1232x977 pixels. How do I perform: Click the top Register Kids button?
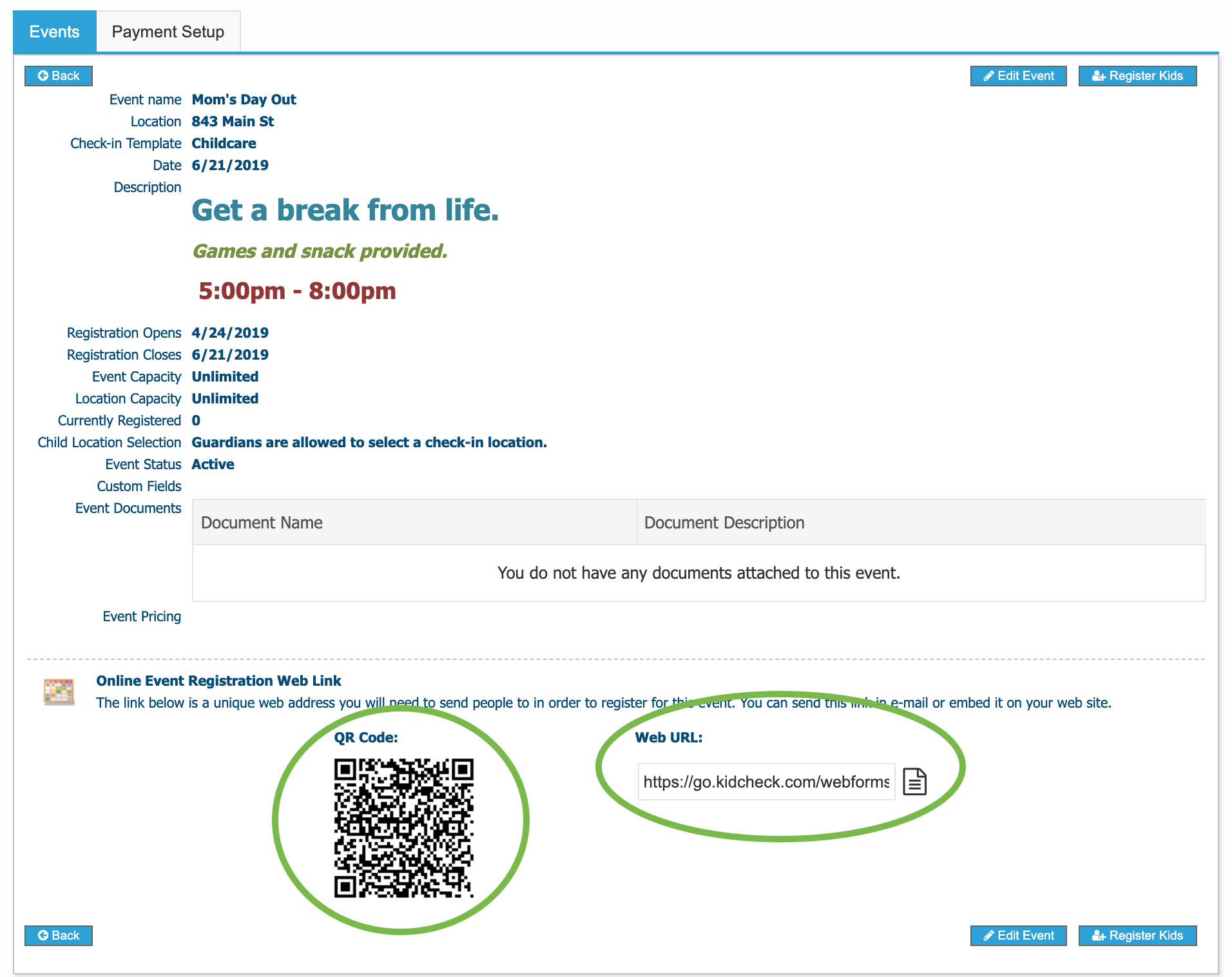[1137, 76]
